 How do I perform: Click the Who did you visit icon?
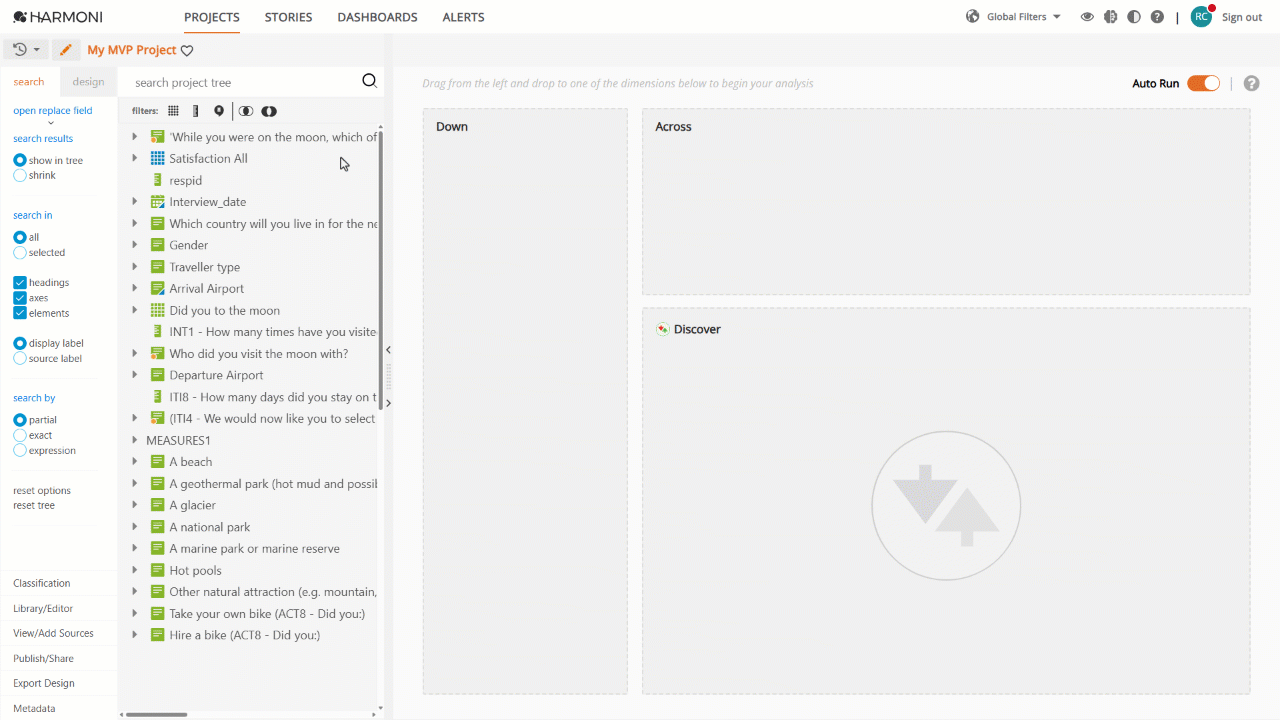click(x=157, y=353)
